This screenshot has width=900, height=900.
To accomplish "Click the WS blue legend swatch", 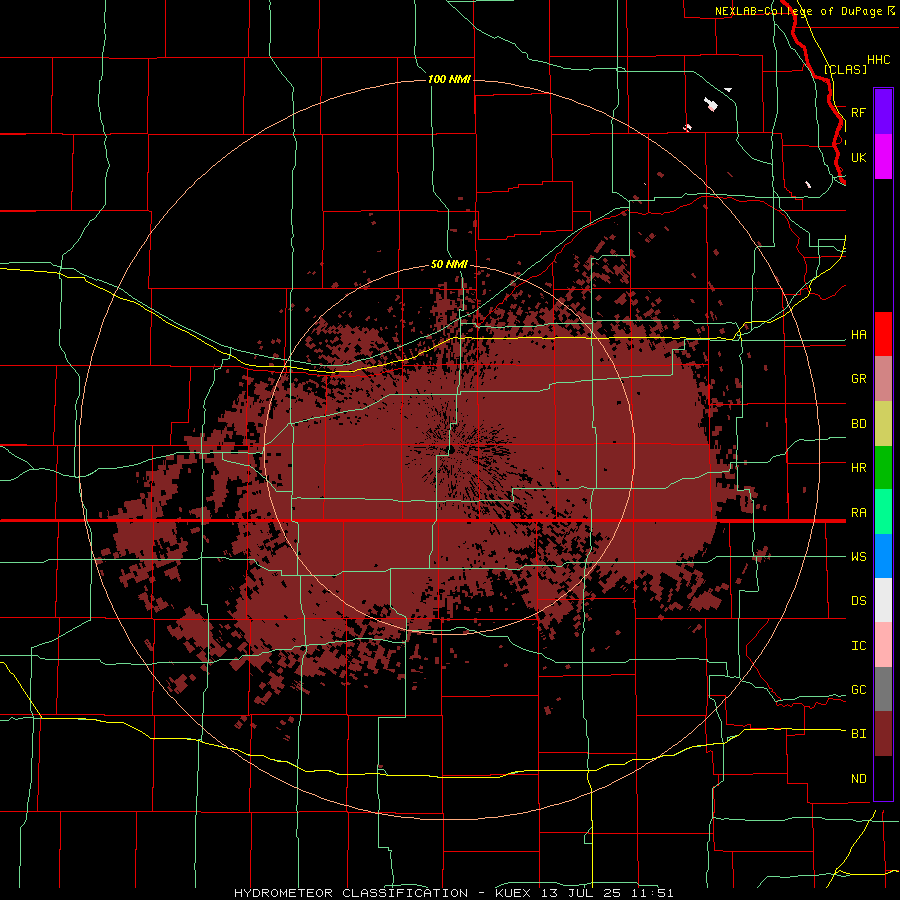I will tap(883, 556).
